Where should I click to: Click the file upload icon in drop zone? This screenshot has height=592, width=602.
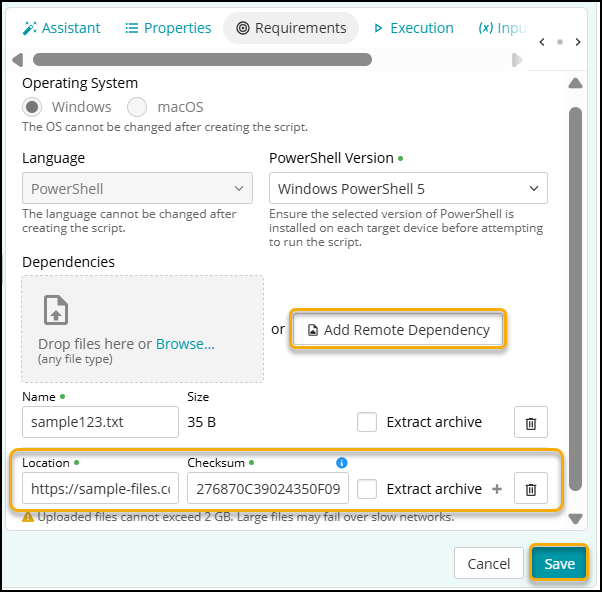click(x=56, y=310)
